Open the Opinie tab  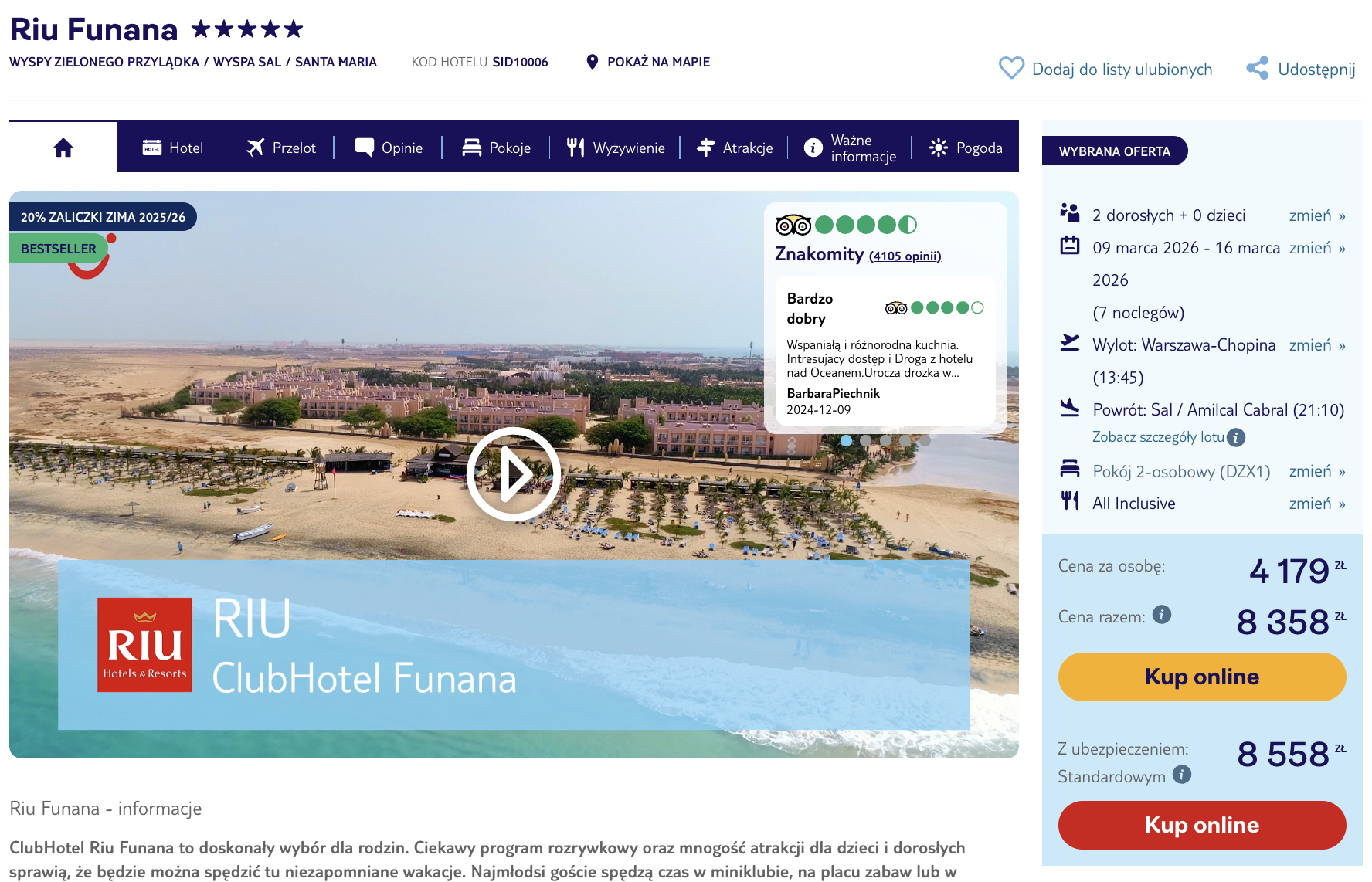[389, 148]
